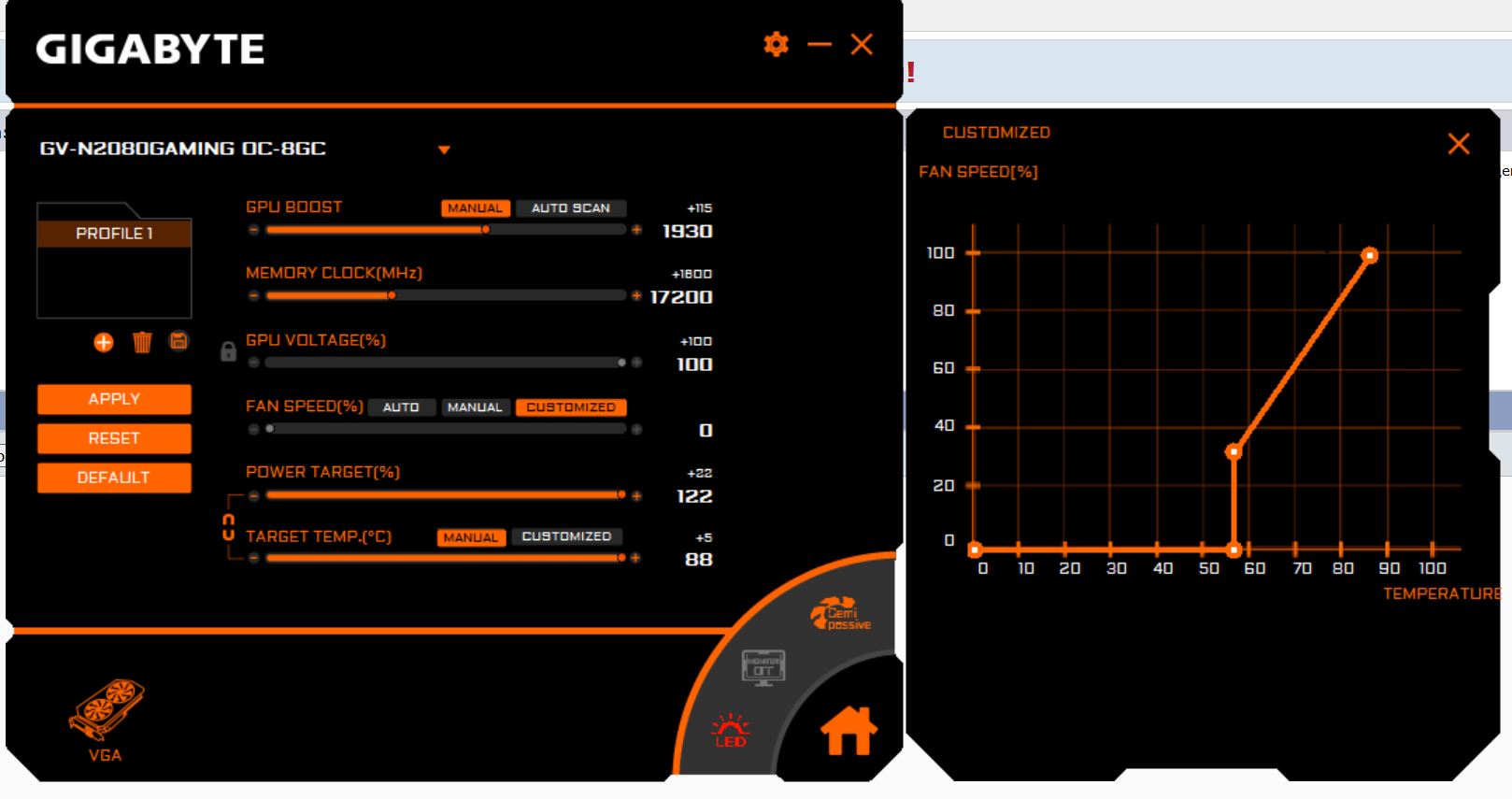Close the main Gigabyte window
1512x799 pixels.
[x=862, y=44]
